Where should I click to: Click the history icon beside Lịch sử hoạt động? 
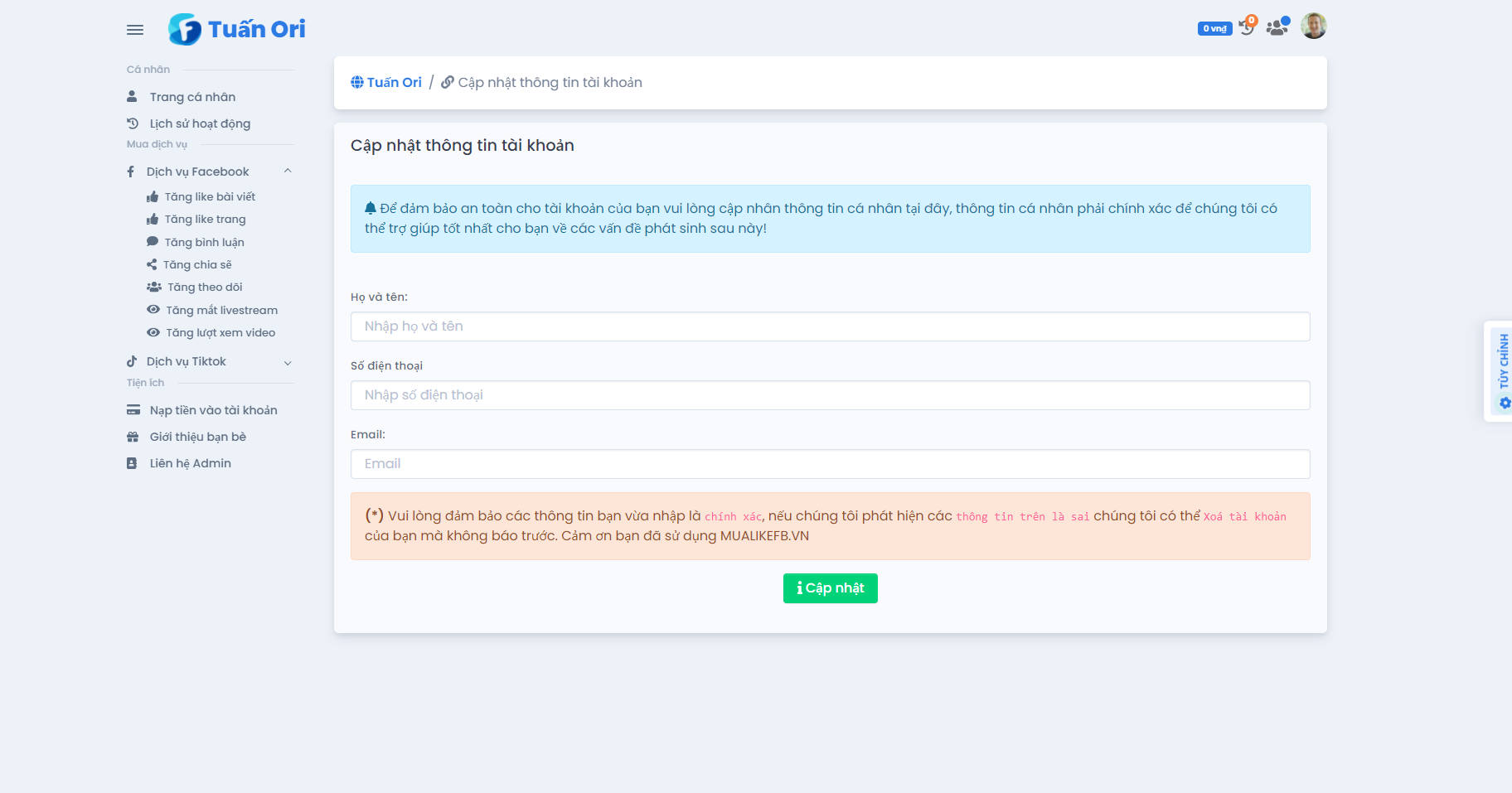coord(132,123)
